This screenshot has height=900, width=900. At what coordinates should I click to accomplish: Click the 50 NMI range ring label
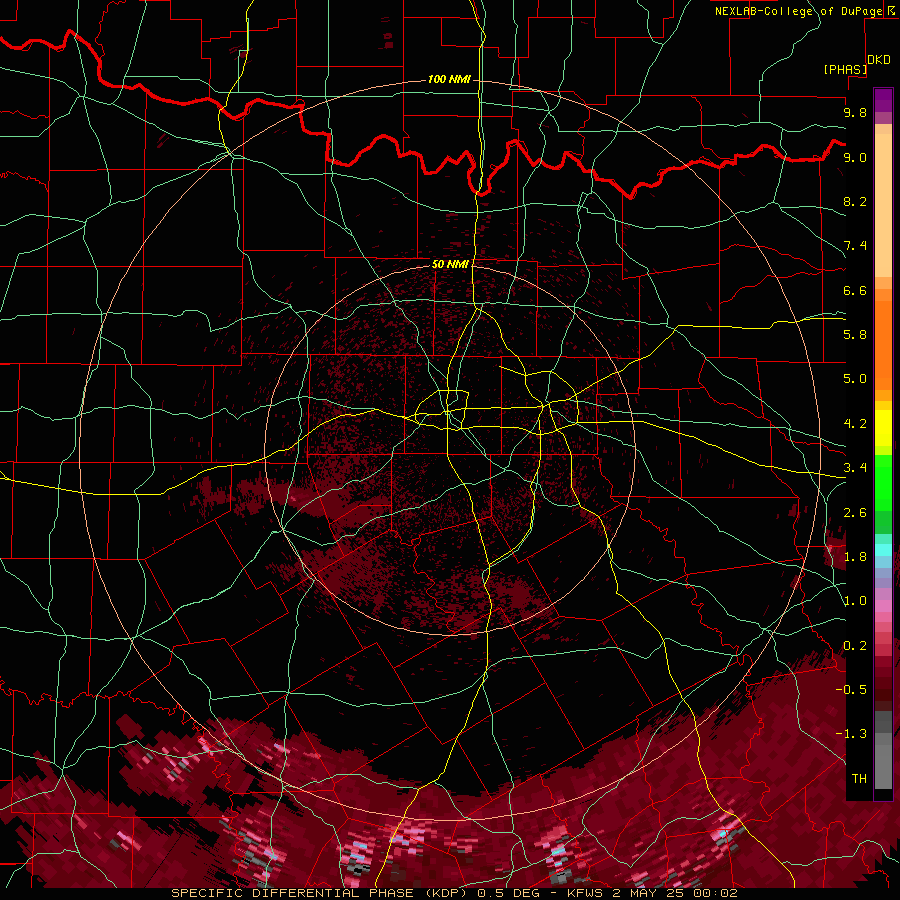(451, 264)
